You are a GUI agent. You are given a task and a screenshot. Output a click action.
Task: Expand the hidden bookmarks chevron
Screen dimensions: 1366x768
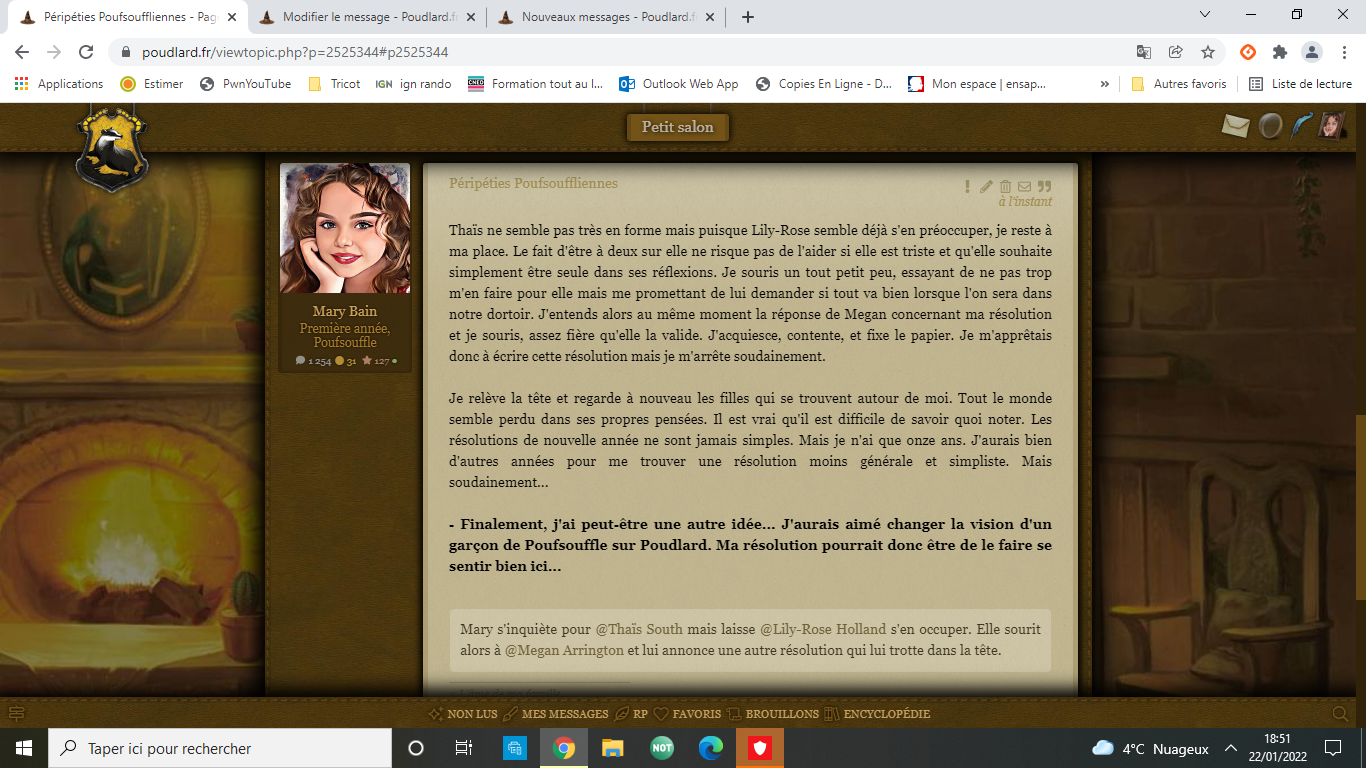coord(1104,84)
